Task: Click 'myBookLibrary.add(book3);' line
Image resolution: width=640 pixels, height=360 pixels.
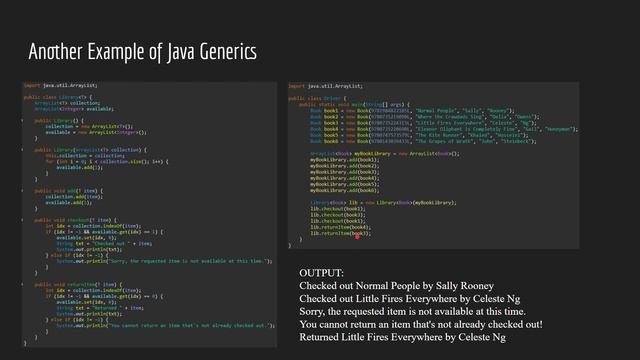Action: [x=345, y=172]
